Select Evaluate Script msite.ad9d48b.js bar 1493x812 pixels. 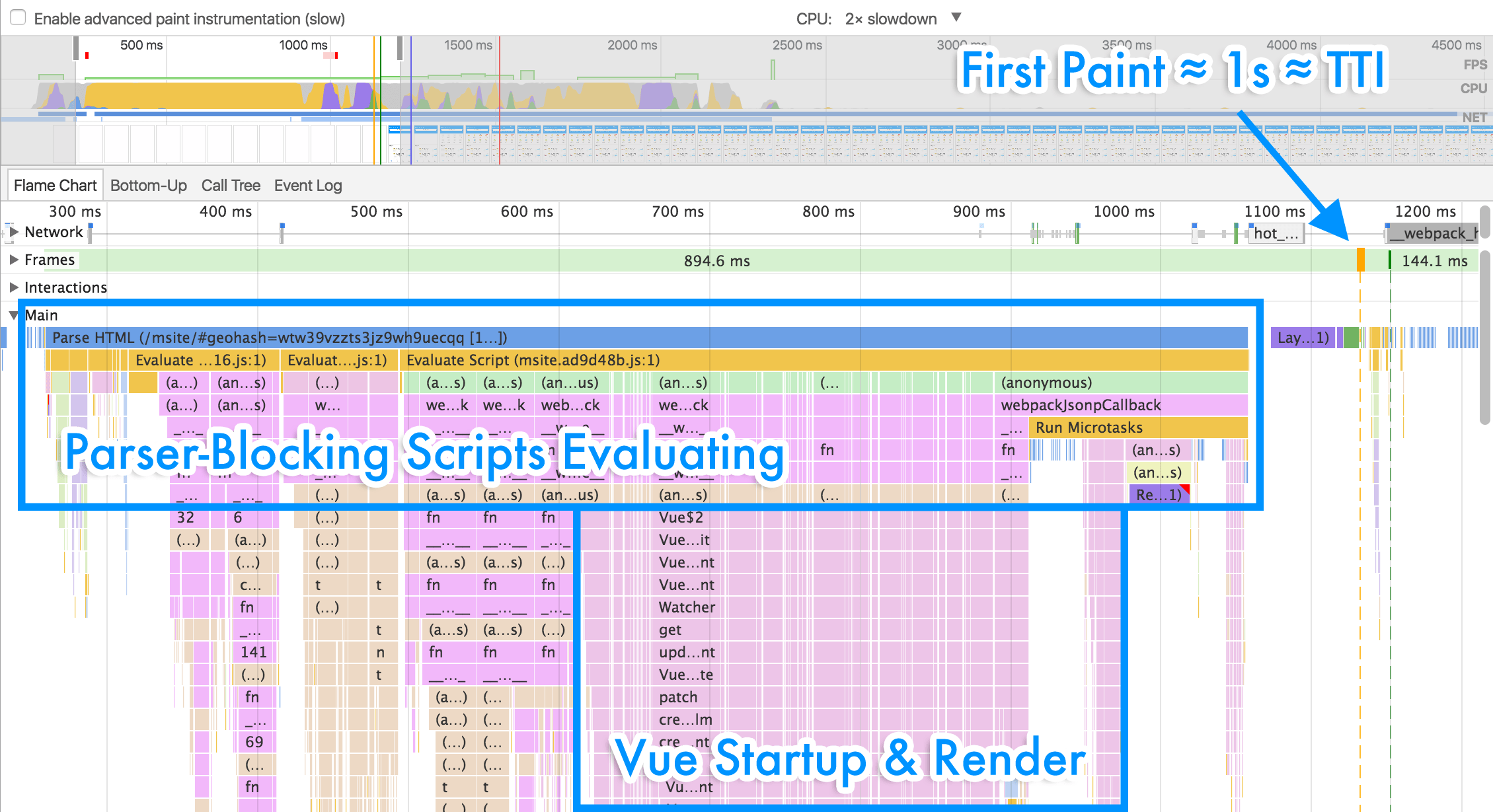click(824, 360)
